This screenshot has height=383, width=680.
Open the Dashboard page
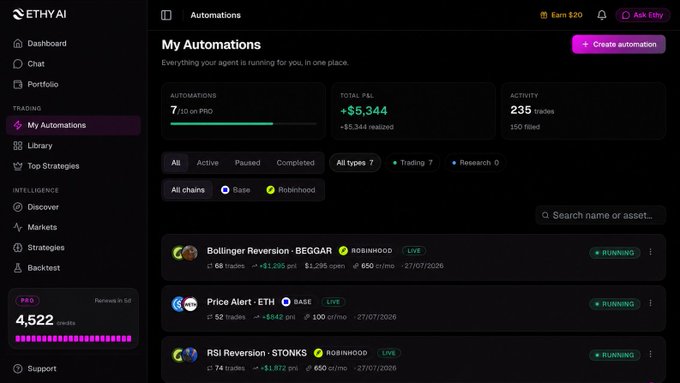point(40,43)
